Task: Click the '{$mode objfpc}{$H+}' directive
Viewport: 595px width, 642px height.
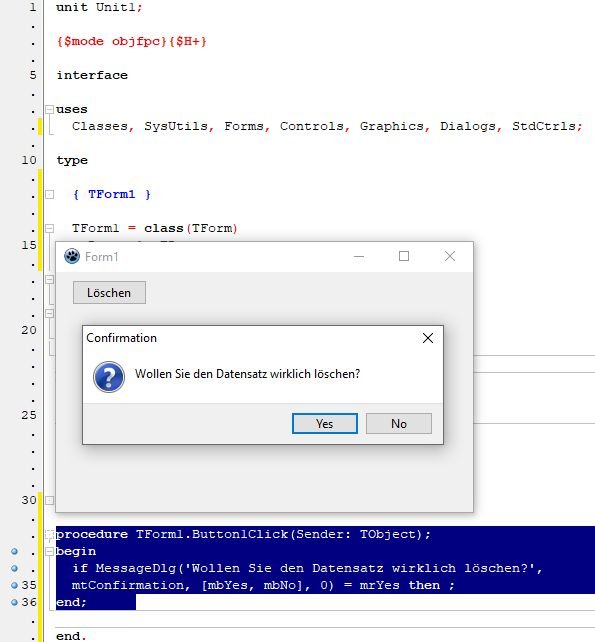Action: [x=131, y=41]
